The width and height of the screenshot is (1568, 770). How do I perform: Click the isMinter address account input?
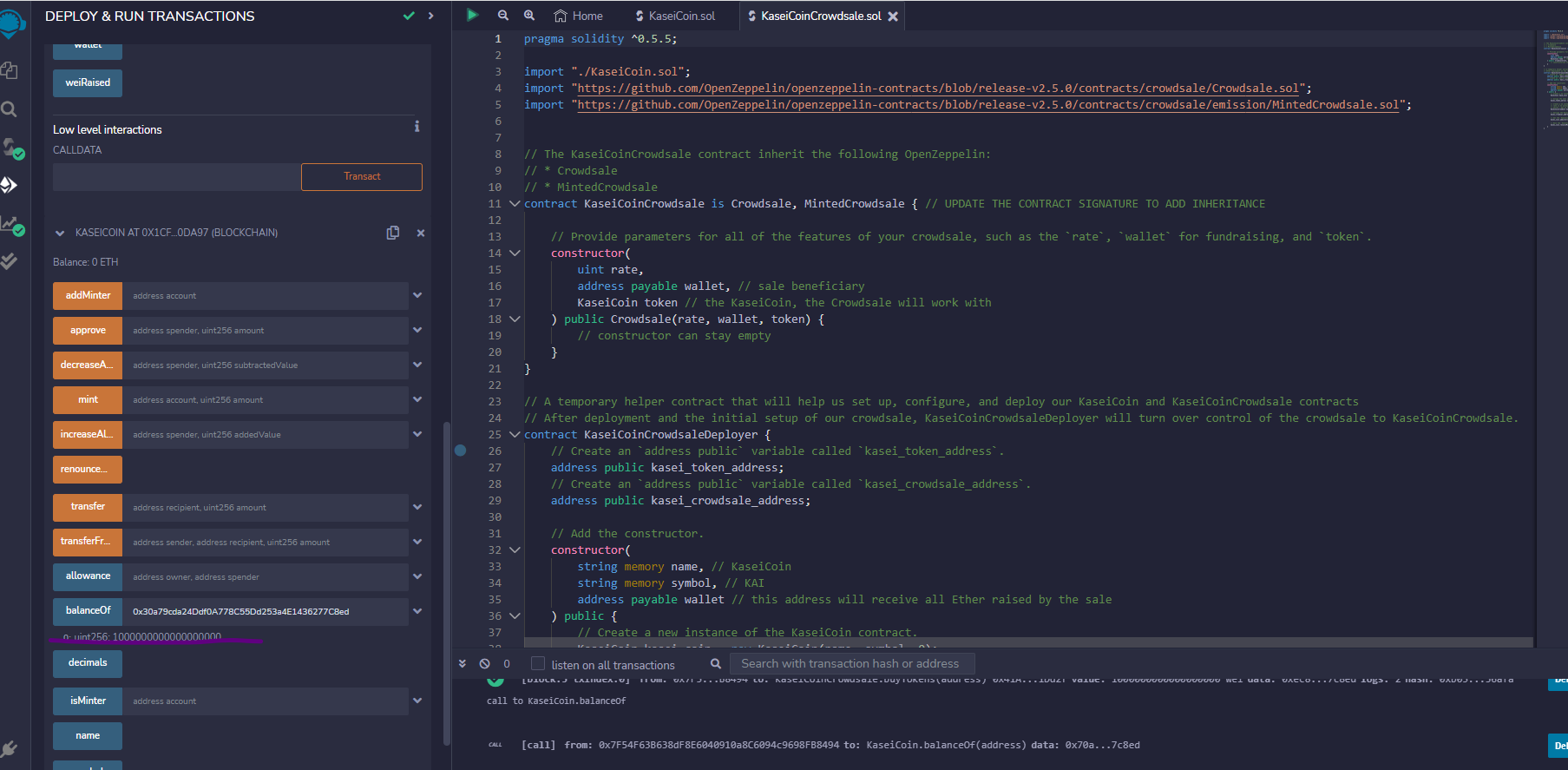(x=266, y=701)
